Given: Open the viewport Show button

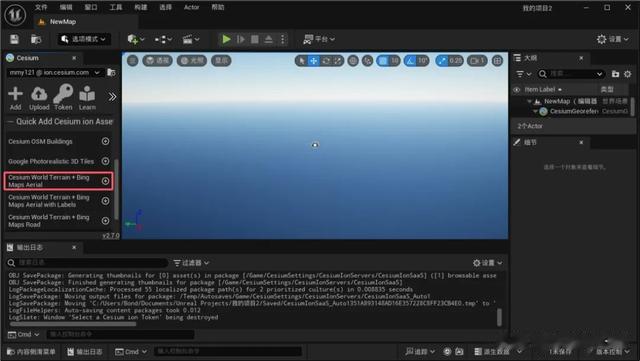Looking at the screenshot, I should coord(221,61).
